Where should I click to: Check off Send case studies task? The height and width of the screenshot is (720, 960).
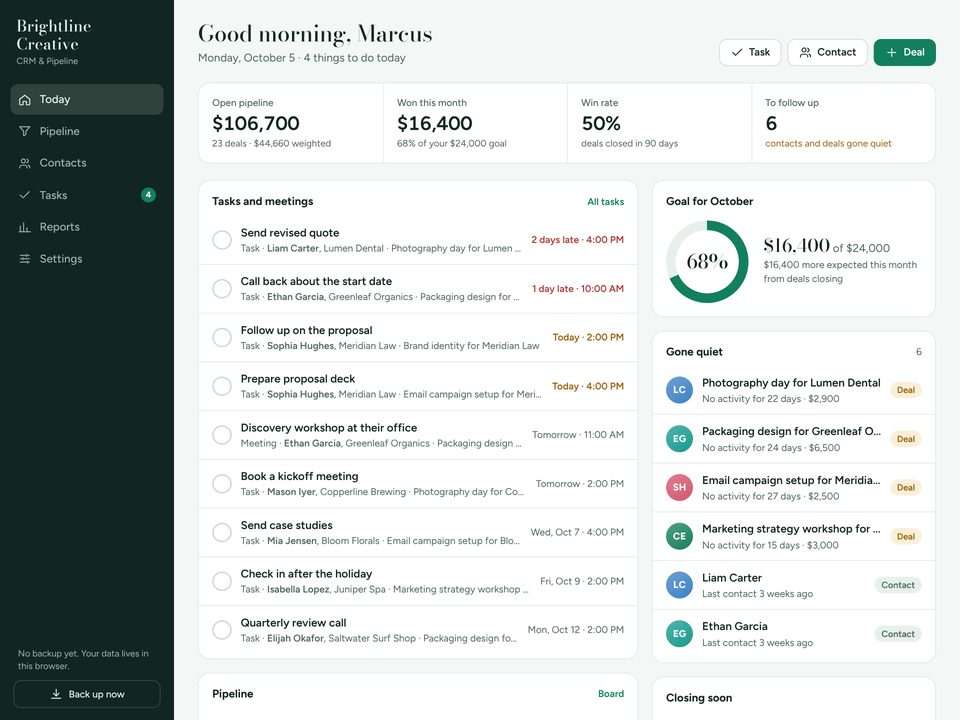tap(222, 532)
